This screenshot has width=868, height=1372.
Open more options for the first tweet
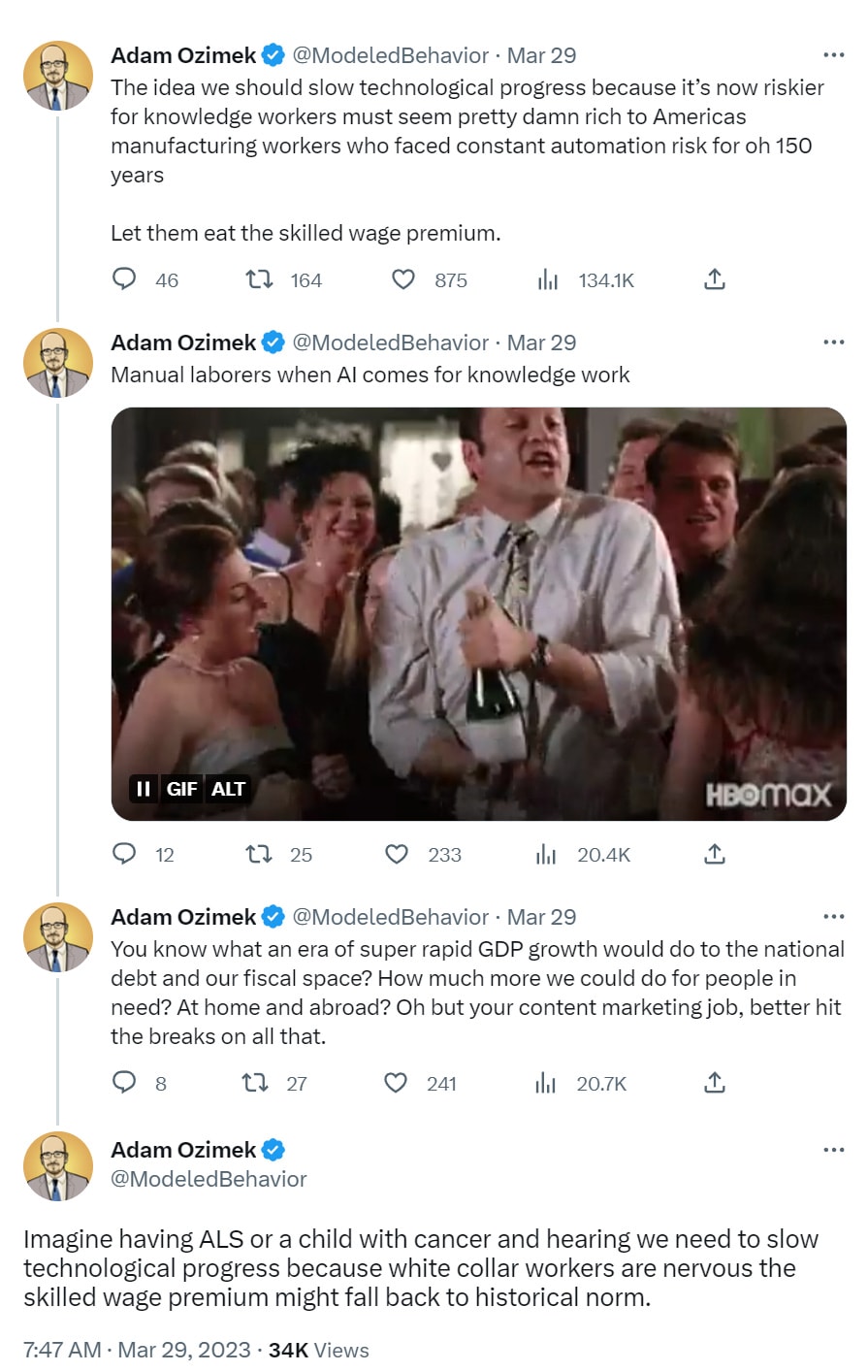tap(833, 55)
